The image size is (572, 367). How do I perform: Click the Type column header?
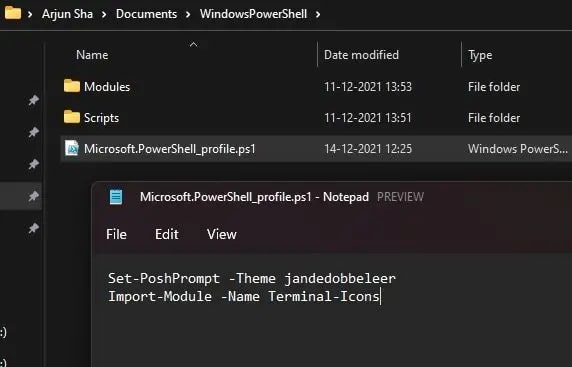click(x=480, y=55)
